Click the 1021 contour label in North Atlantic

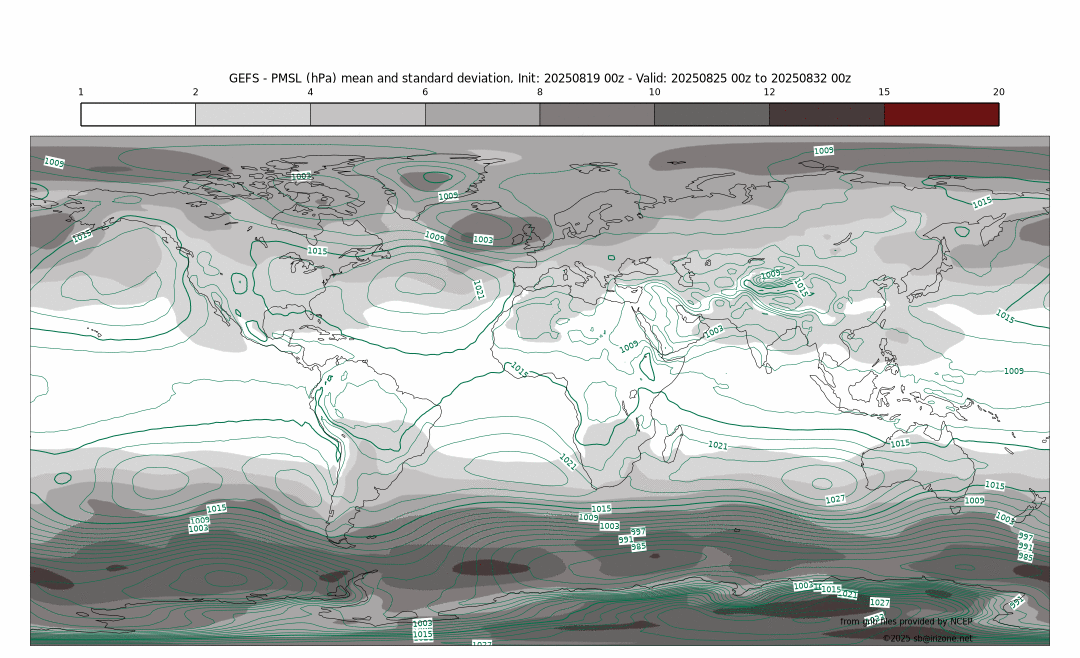click(x=478, y=290)
